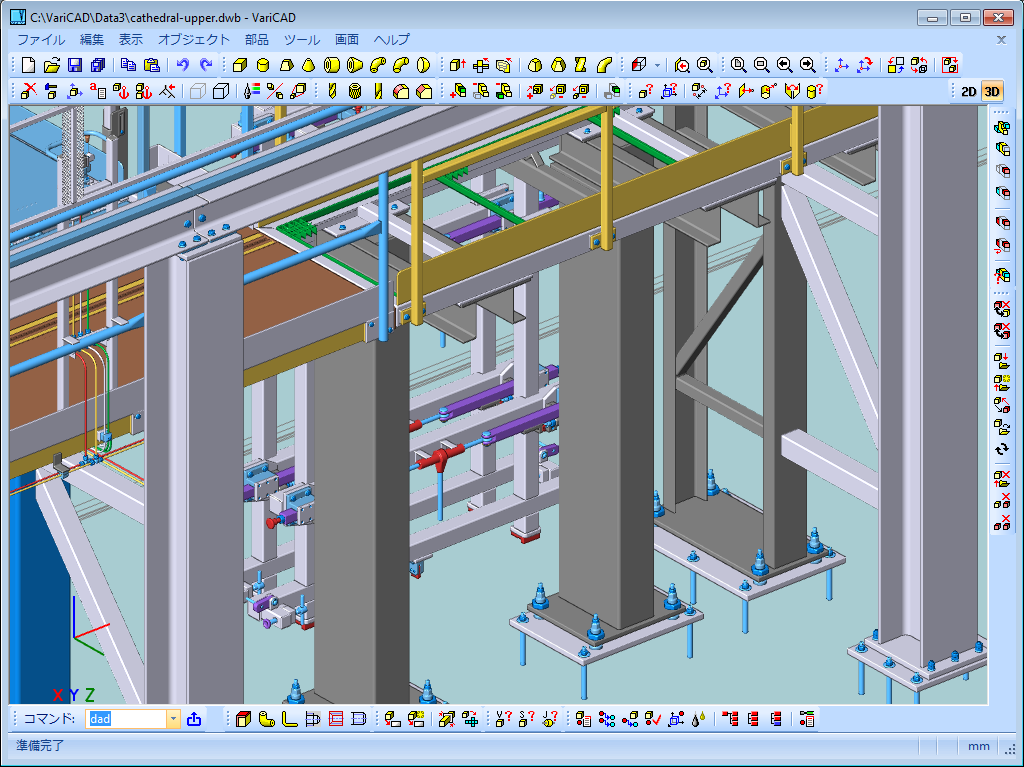The image size is (1024, 767).
Task: Toggle the wireframe cube display icon
Action: 198,91
